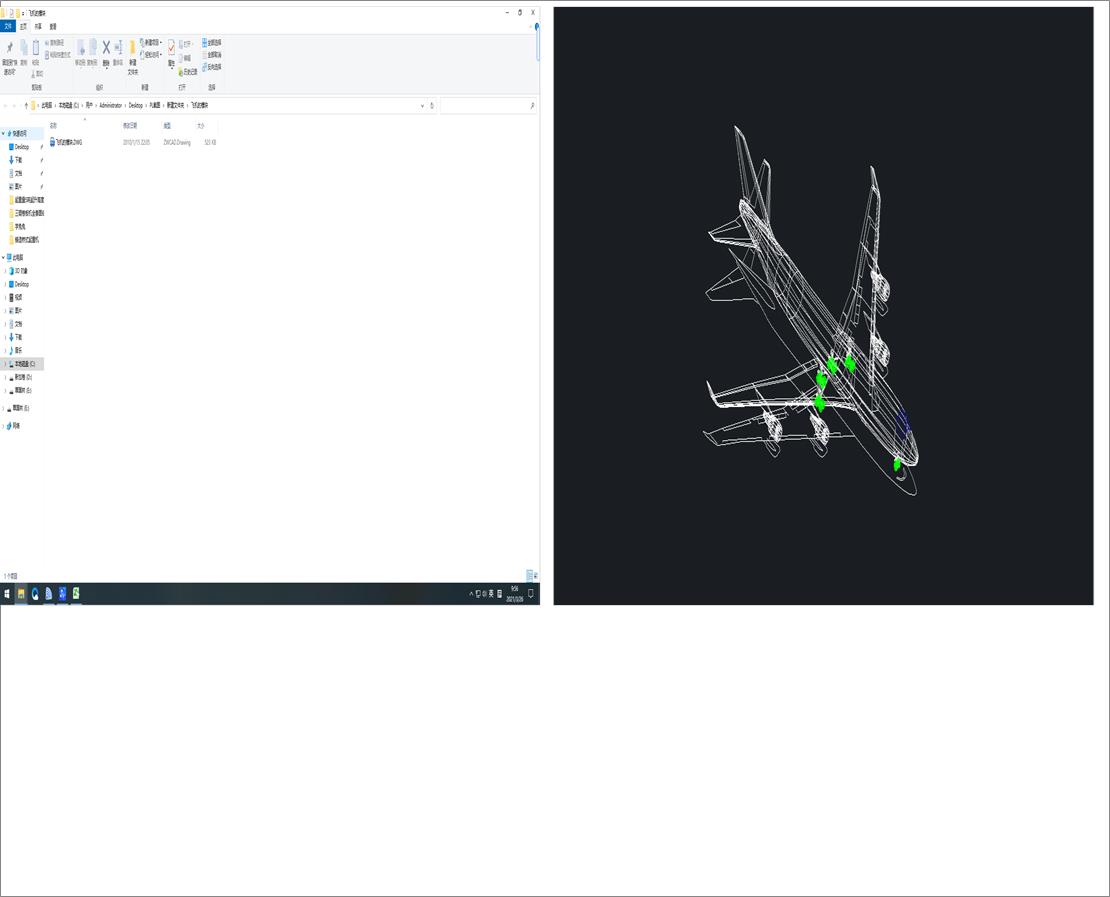Open the green app icon in the taskbar
The width and height of the screenshot is (1110, 897).
(x=76, y=594)
